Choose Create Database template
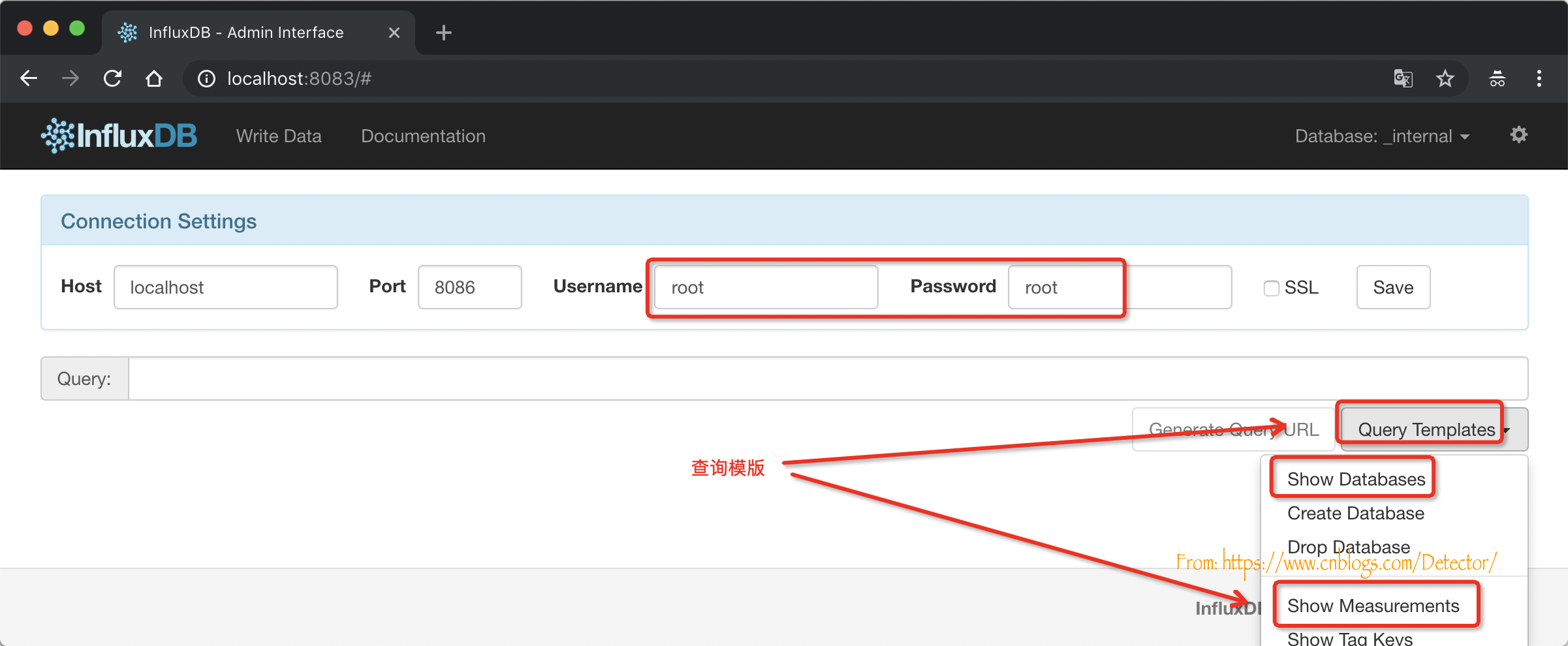Screen dimensions: 1568x646 [x=1356, y=513]
